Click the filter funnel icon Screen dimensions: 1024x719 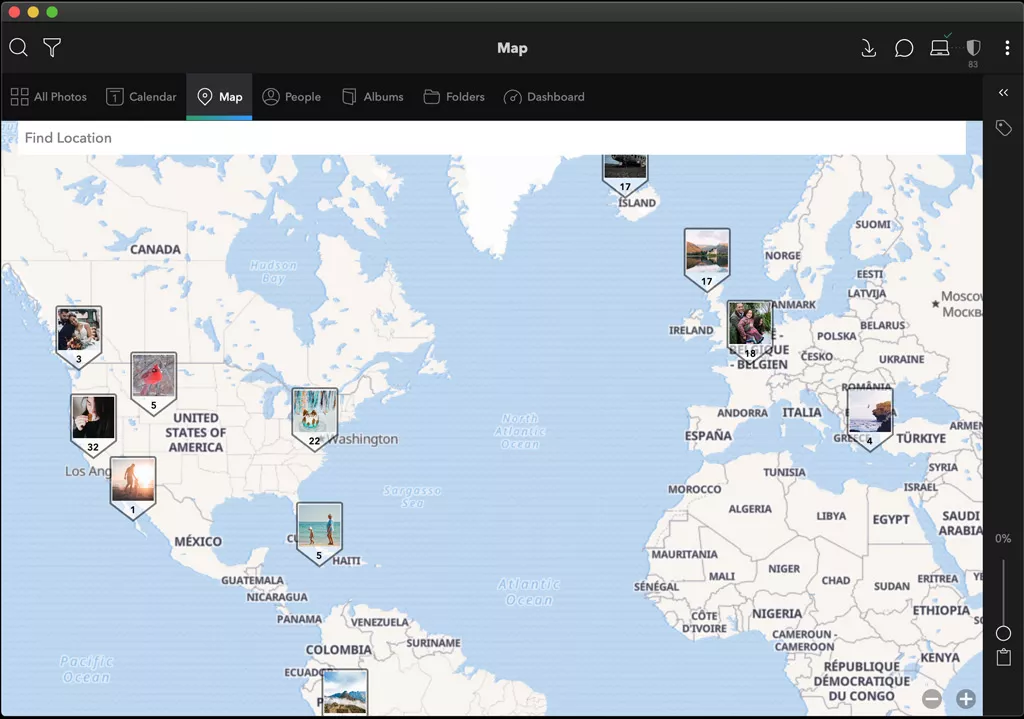(x=52, y=48)
